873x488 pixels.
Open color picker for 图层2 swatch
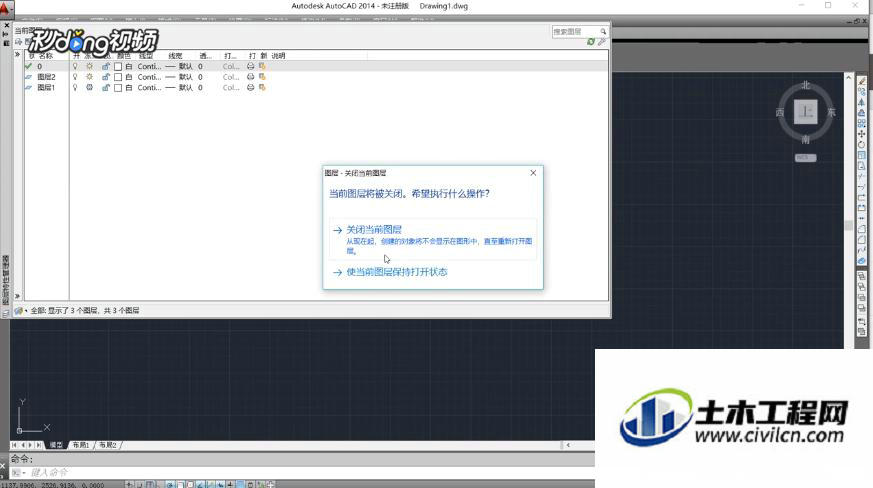click(x=118, y=77)
